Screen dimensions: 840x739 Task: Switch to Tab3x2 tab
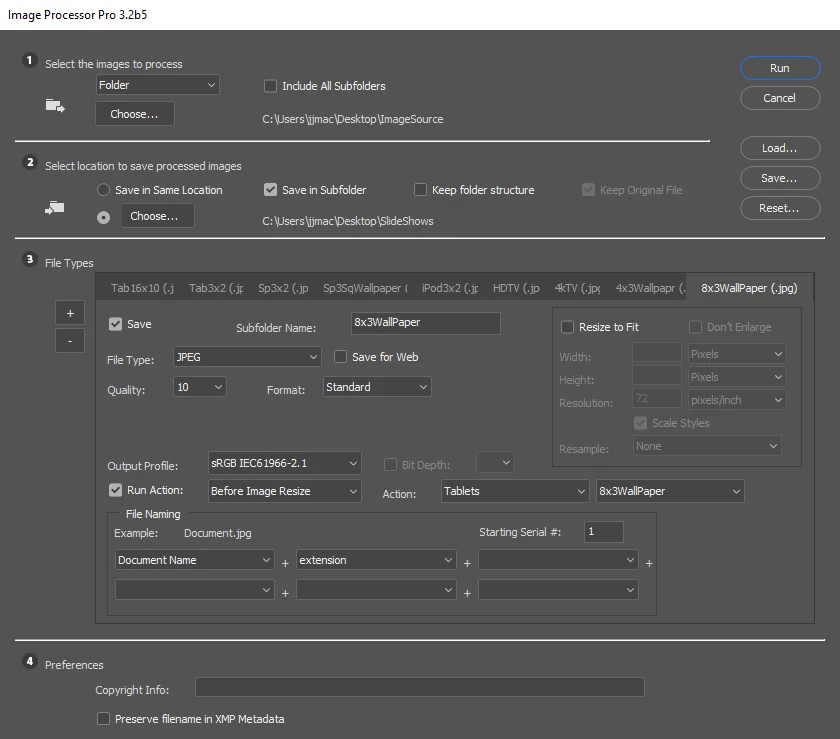point(216,288)
